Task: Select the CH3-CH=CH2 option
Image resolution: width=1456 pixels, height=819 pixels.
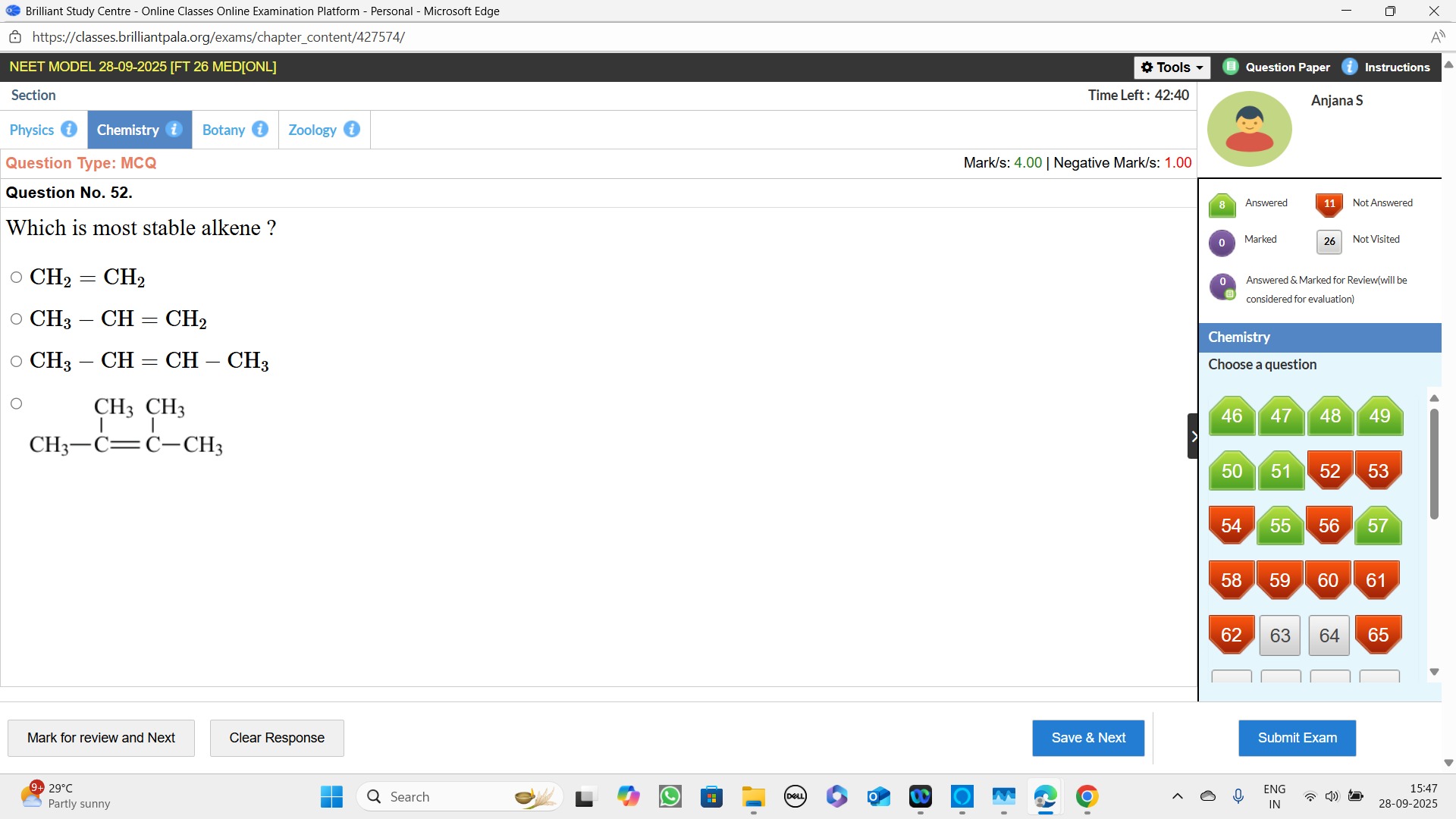Action: 17,319
